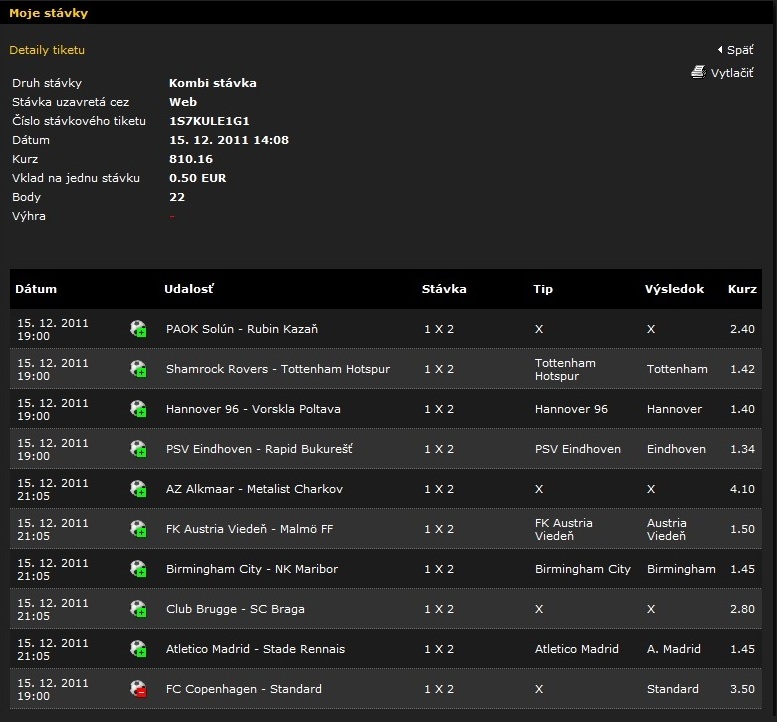
Task: Select the ticket number 1S7KULE1G1
Action: (209, 121)
